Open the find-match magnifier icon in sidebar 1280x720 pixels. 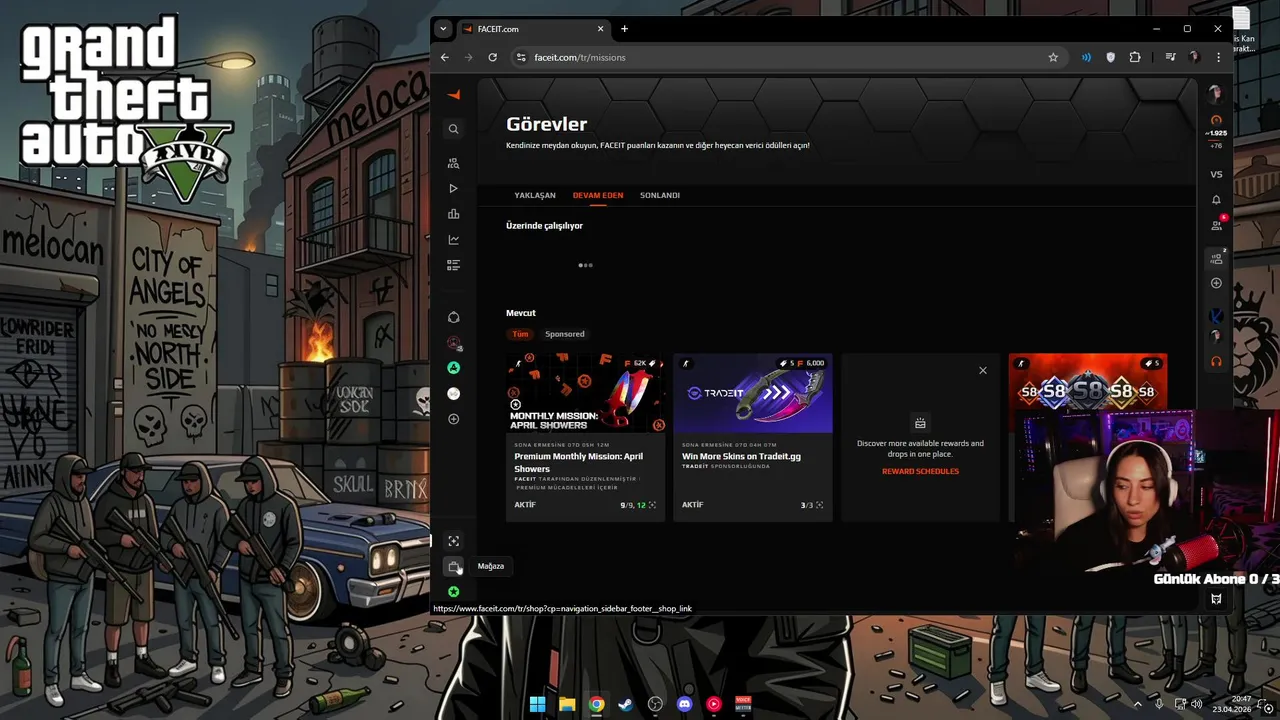click(453, 163)
